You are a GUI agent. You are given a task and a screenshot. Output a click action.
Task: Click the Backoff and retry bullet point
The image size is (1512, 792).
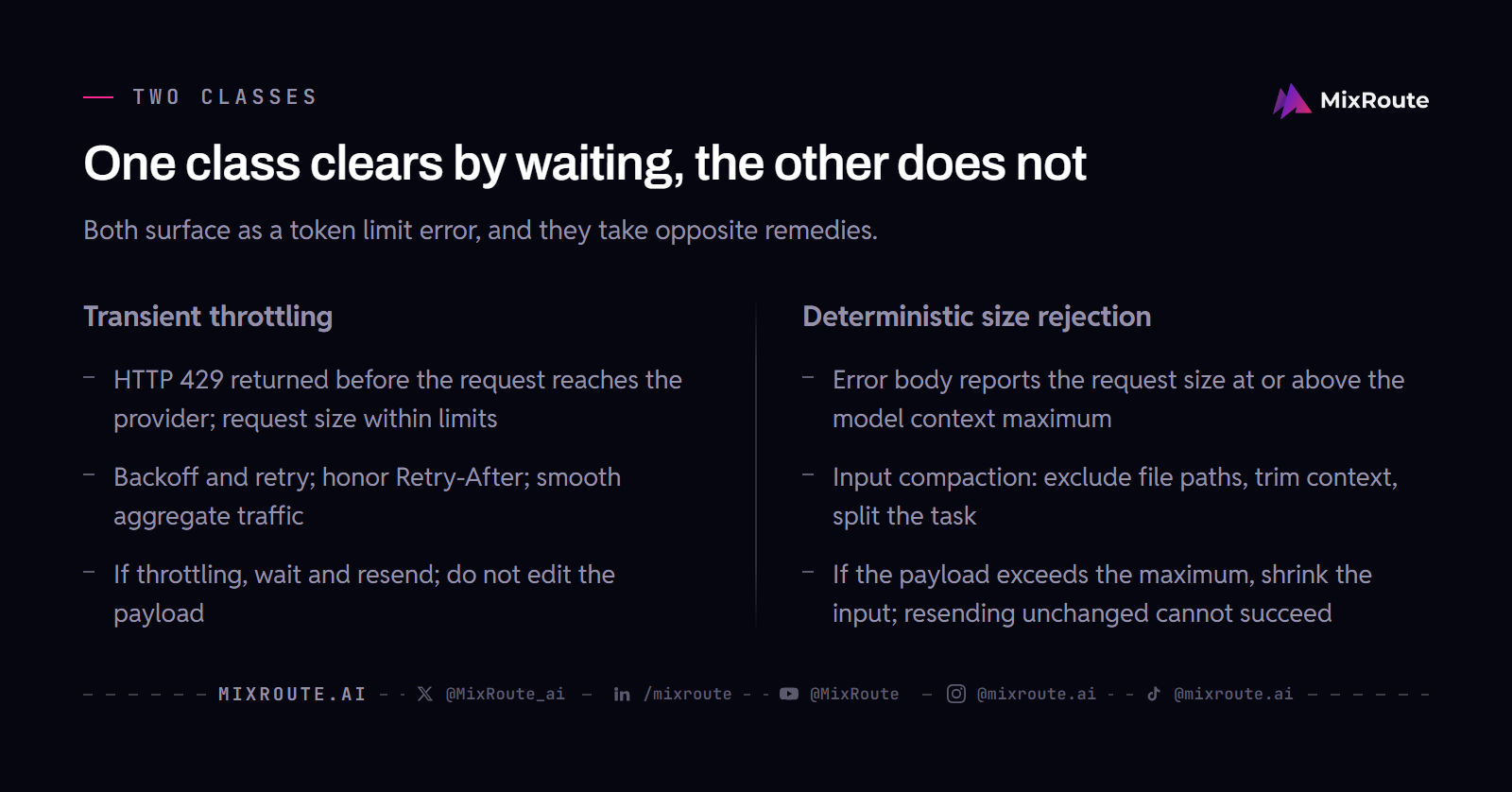click(x=367, y=496)
